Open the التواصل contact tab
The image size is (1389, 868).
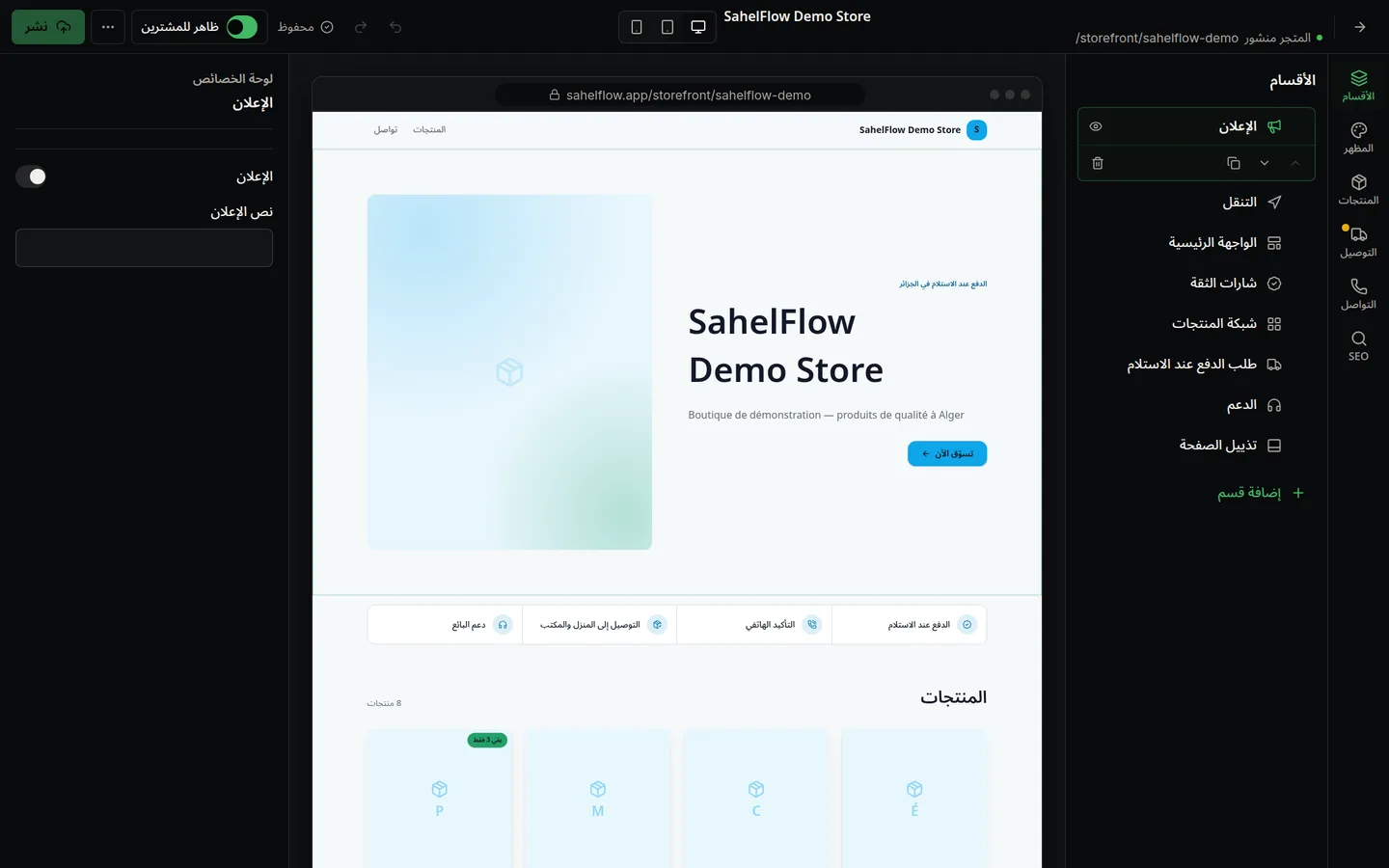coord(1358,294)
